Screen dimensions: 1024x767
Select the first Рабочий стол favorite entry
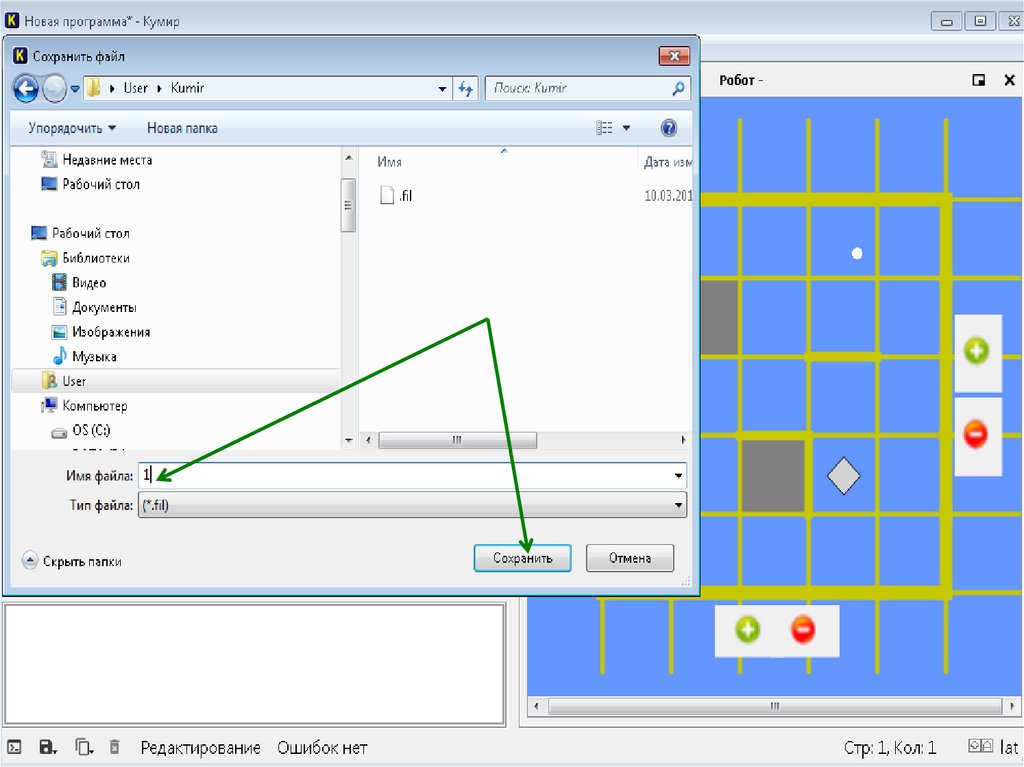pos(91,184)
